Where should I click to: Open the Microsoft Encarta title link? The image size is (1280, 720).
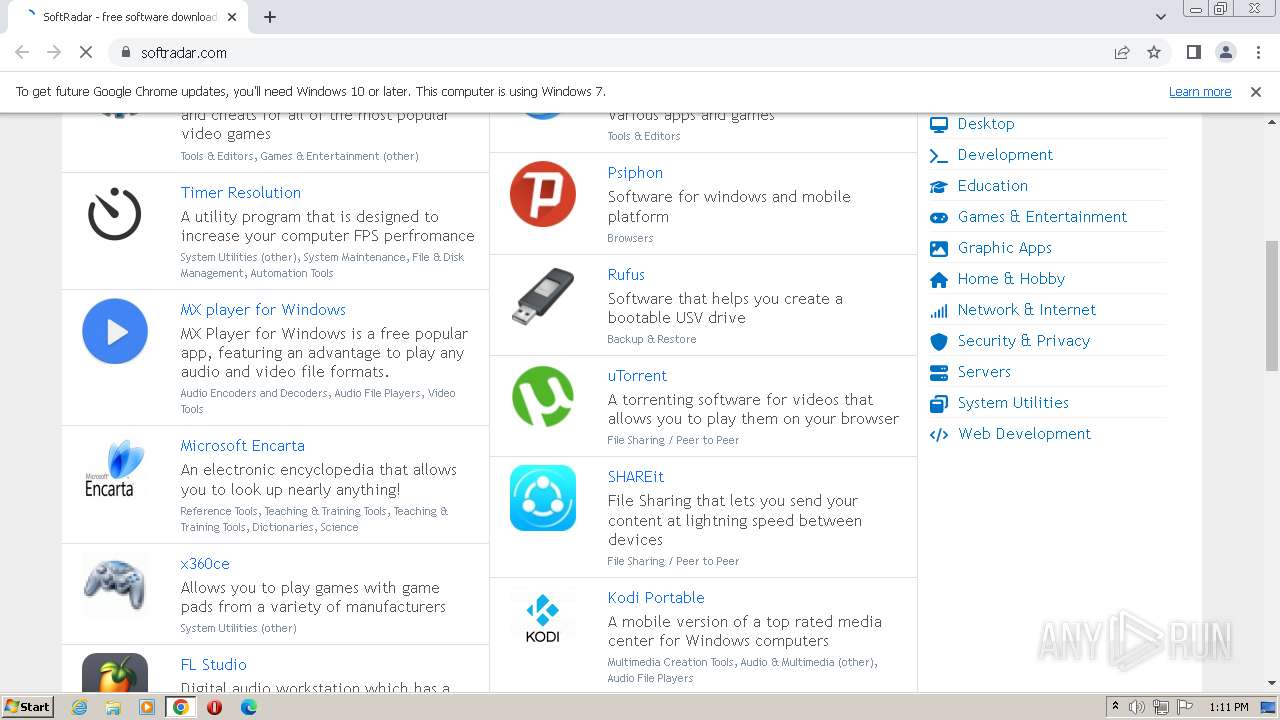click(243, 446)
